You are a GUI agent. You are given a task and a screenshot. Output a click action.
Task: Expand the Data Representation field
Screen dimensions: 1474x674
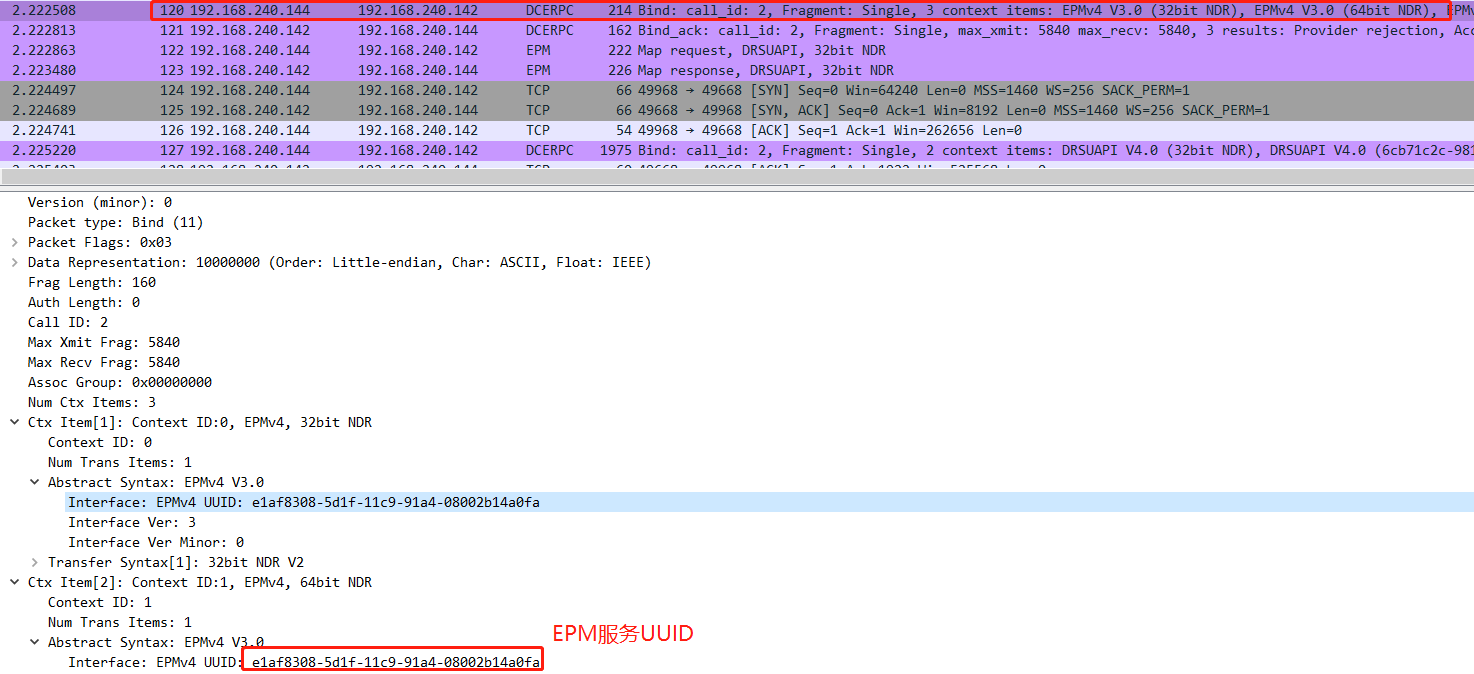click(14, 262)
